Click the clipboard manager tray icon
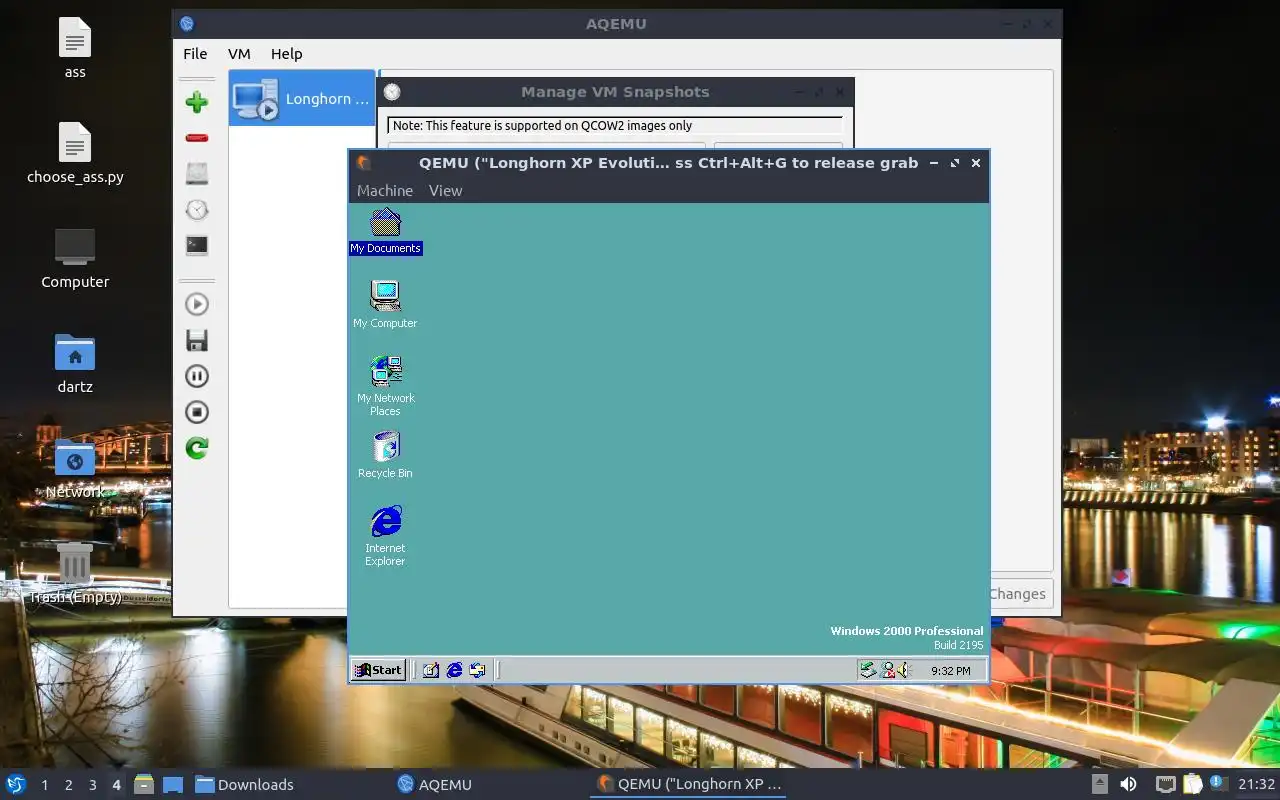 (1192, 784)
